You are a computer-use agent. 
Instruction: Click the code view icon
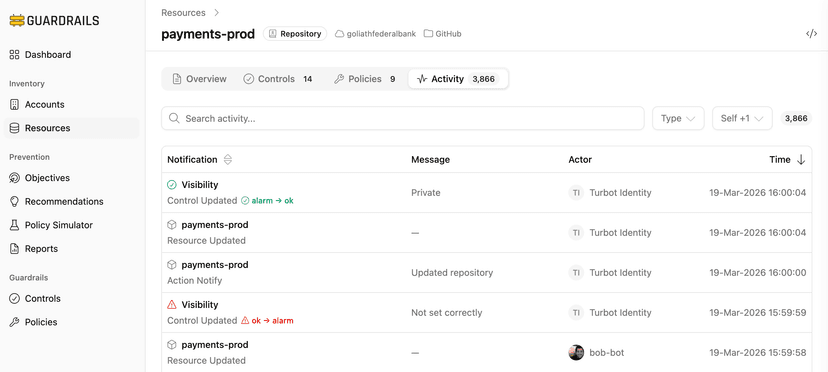[811, 34]
